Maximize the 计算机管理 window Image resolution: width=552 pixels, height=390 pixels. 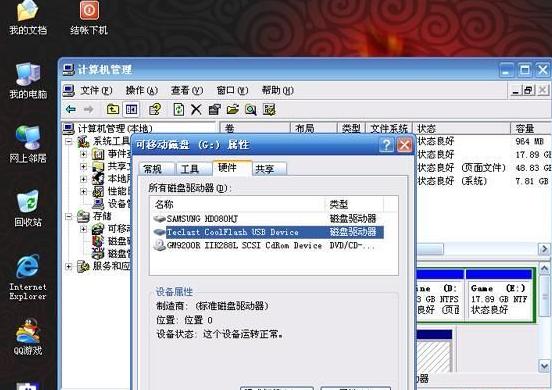tap(525, 70)
